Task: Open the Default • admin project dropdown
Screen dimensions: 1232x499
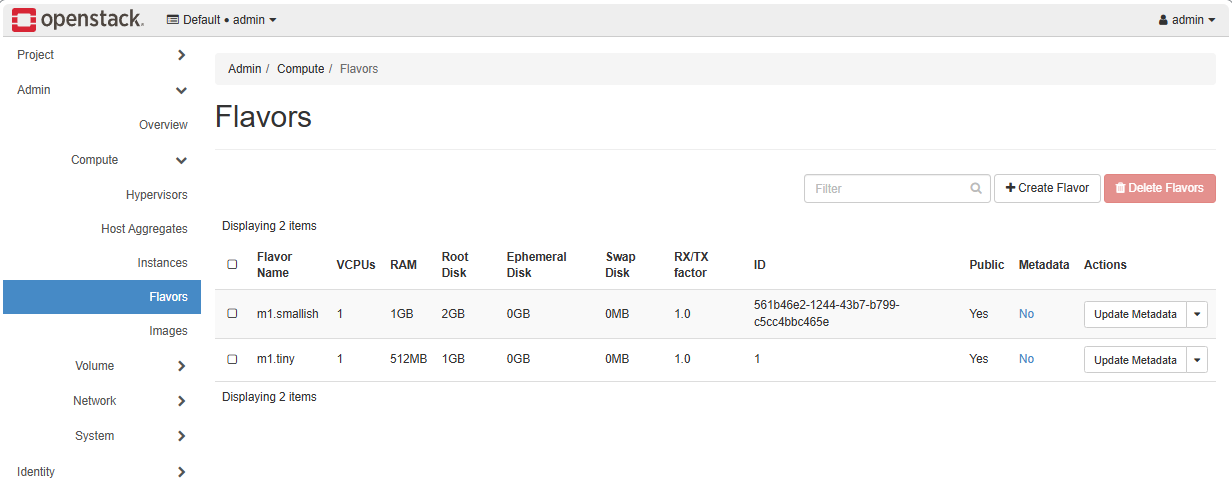Action: 221,20
